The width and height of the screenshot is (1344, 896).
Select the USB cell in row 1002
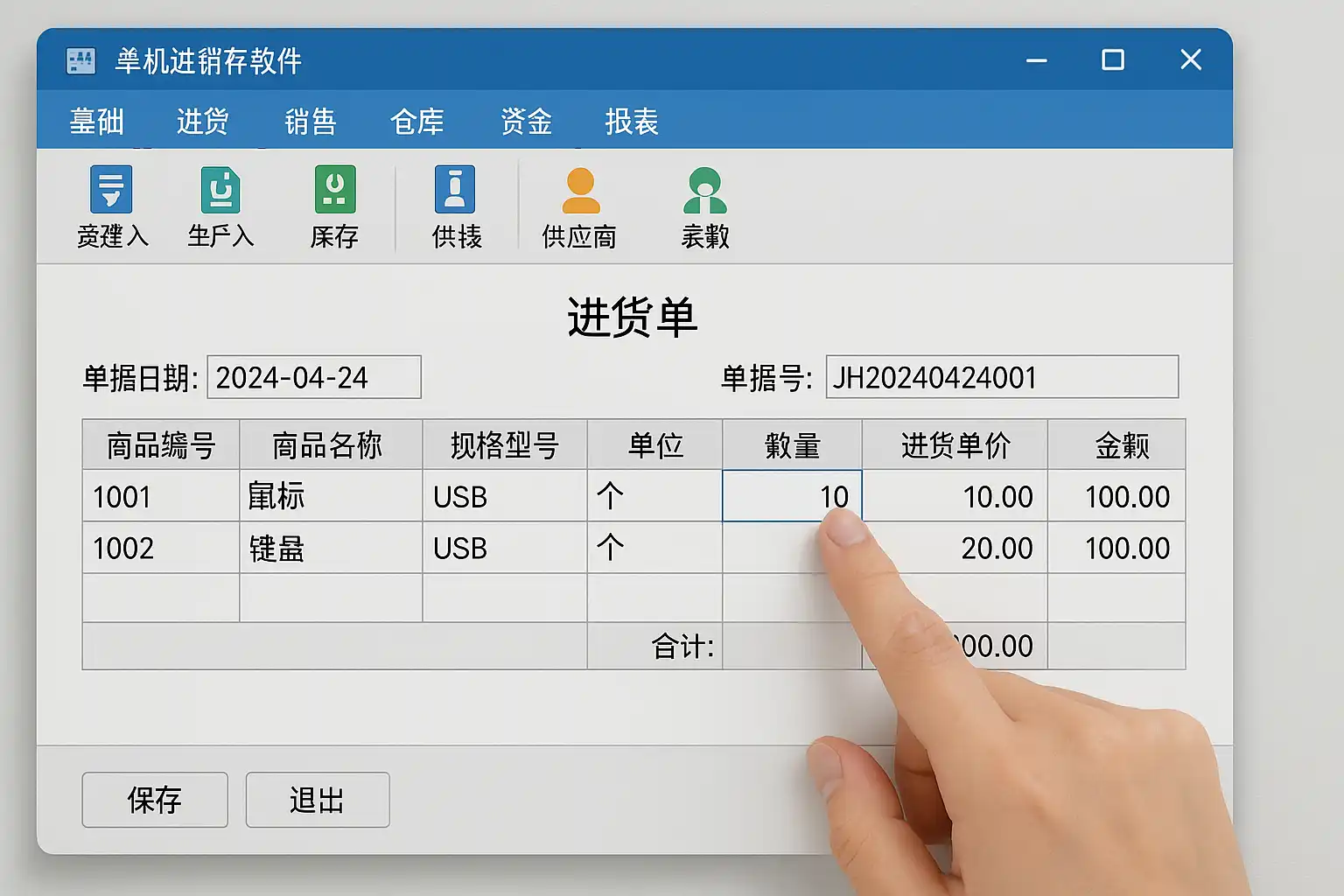tap(505, 548)
